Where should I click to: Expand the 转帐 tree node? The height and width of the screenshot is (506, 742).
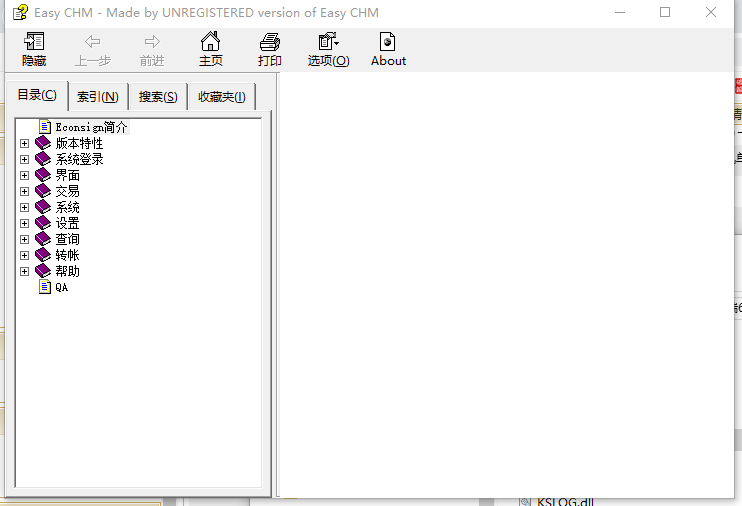(25, 255)
